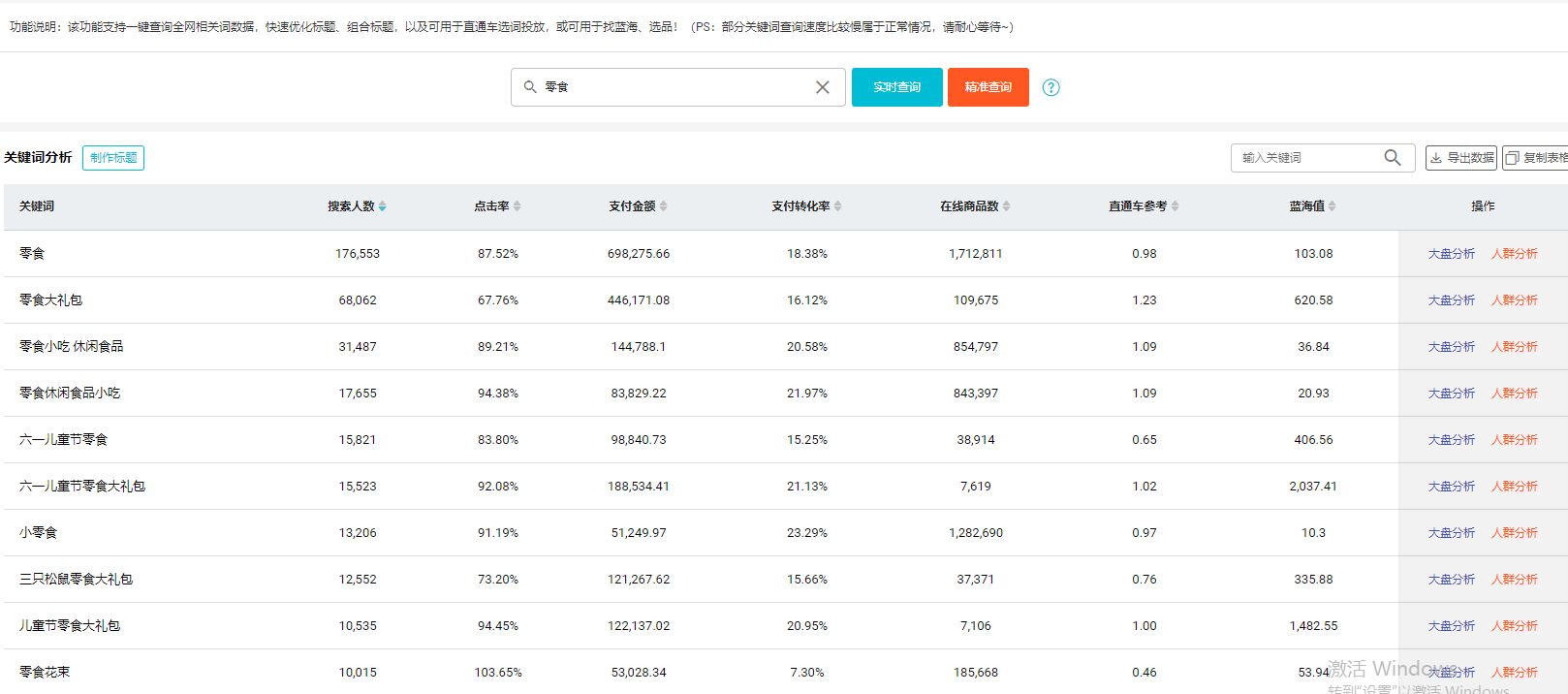Click click-rate value 103.65%
This screenshot has height=694, width=1568.
coord(498,673)
